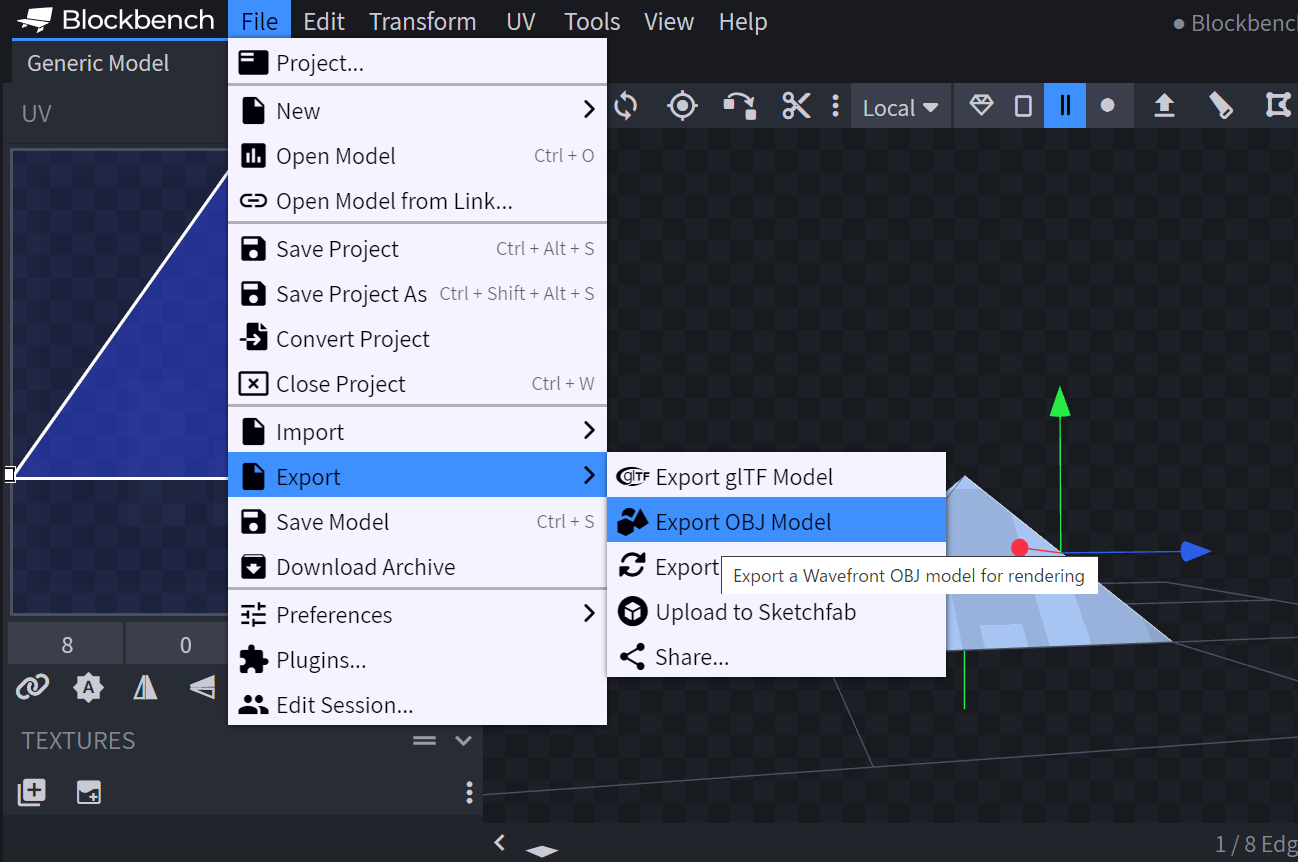The height and width of the screenshot is (862, 1298).
Task: Click the mirror UV horizontally icon
Action: coord(145,687)
